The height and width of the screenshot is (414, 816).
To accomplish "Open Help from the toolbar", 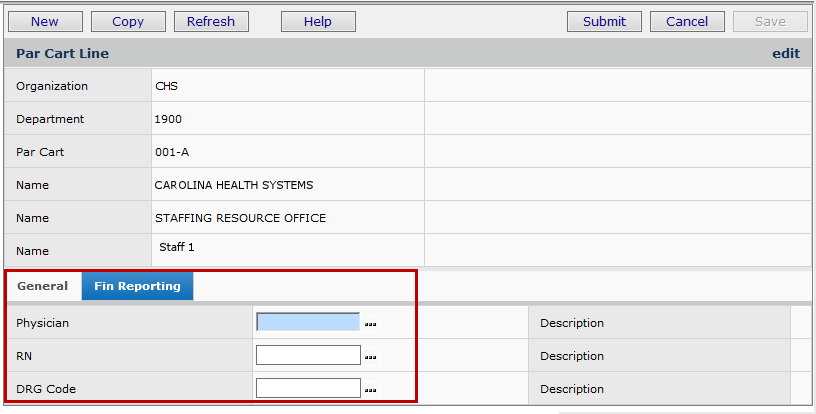I will pos(318,21).
